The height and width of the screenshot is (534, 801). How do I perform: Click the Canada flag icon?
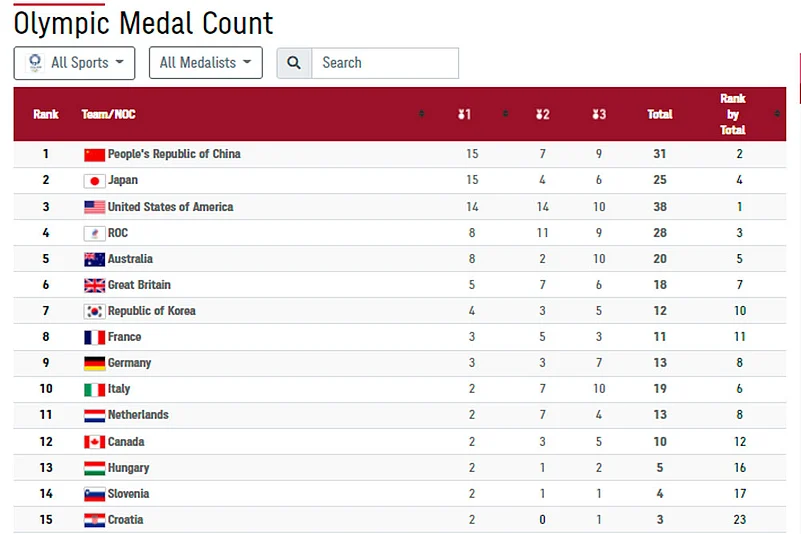coord(94,442)
